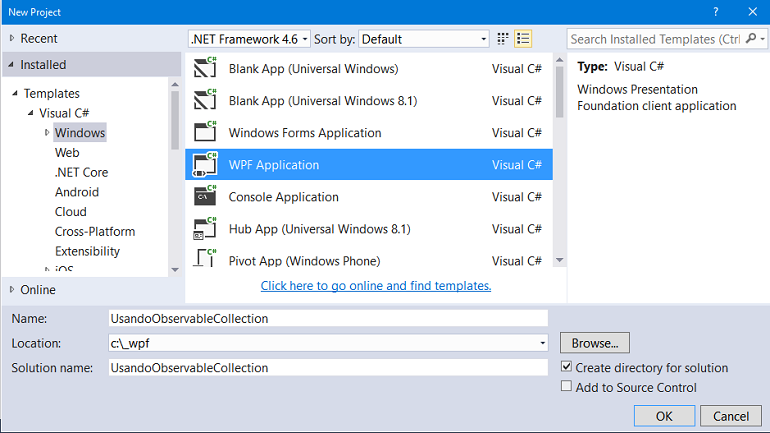Collapse the Visual C# tree node
The image size is (770, 433).
pyautogui.click(x=31, y=112)
